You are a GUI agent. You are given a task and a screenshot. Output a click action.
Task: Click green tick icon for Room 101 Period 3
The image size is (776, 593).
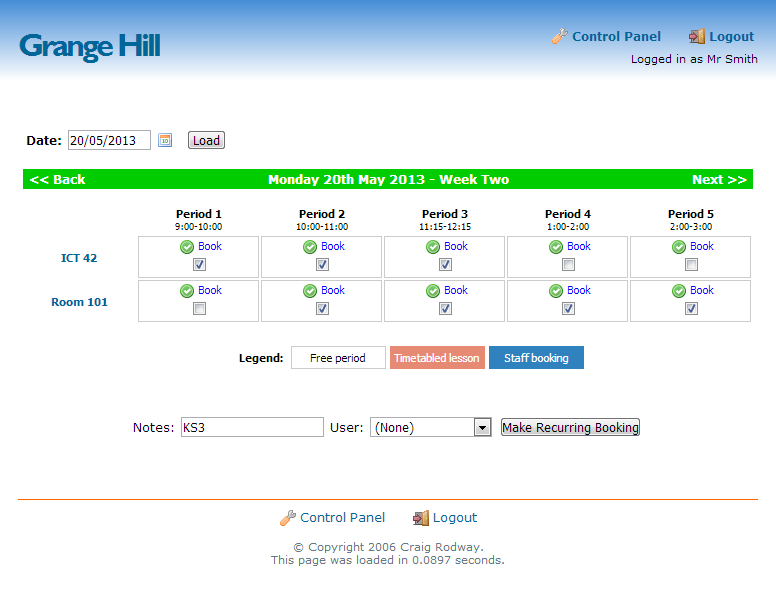tap(432, 291)
